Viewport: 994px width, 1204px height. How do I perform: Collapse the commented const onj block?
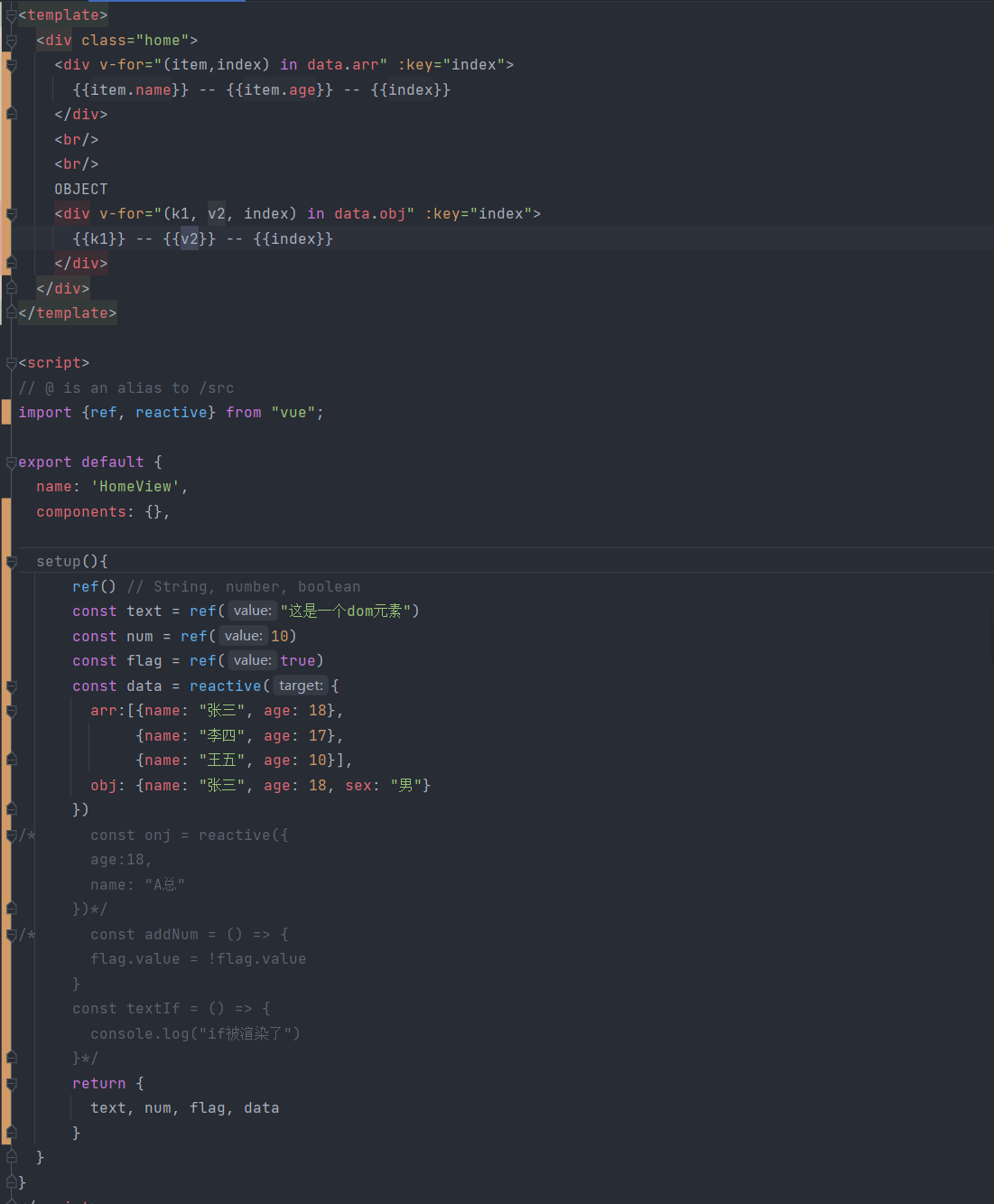coord(12,835)
